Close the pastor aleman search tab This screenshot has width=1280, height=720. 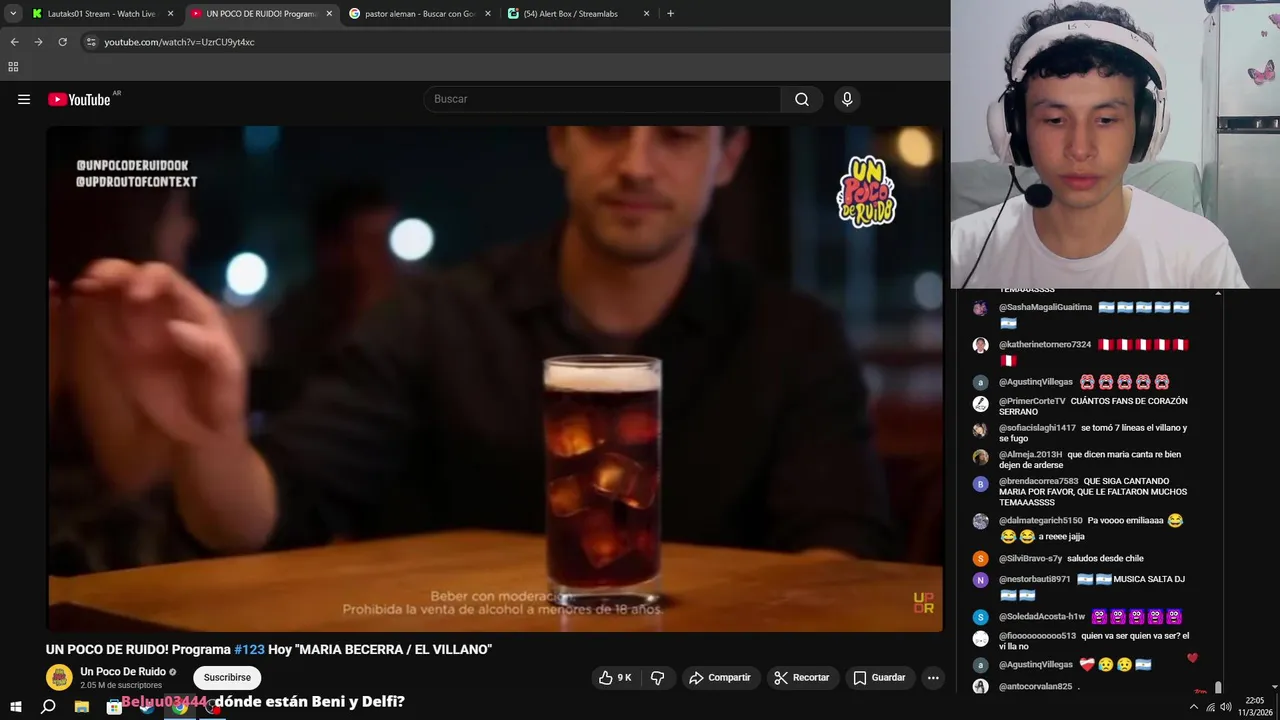pyautogui.click(x=487, y=14)
